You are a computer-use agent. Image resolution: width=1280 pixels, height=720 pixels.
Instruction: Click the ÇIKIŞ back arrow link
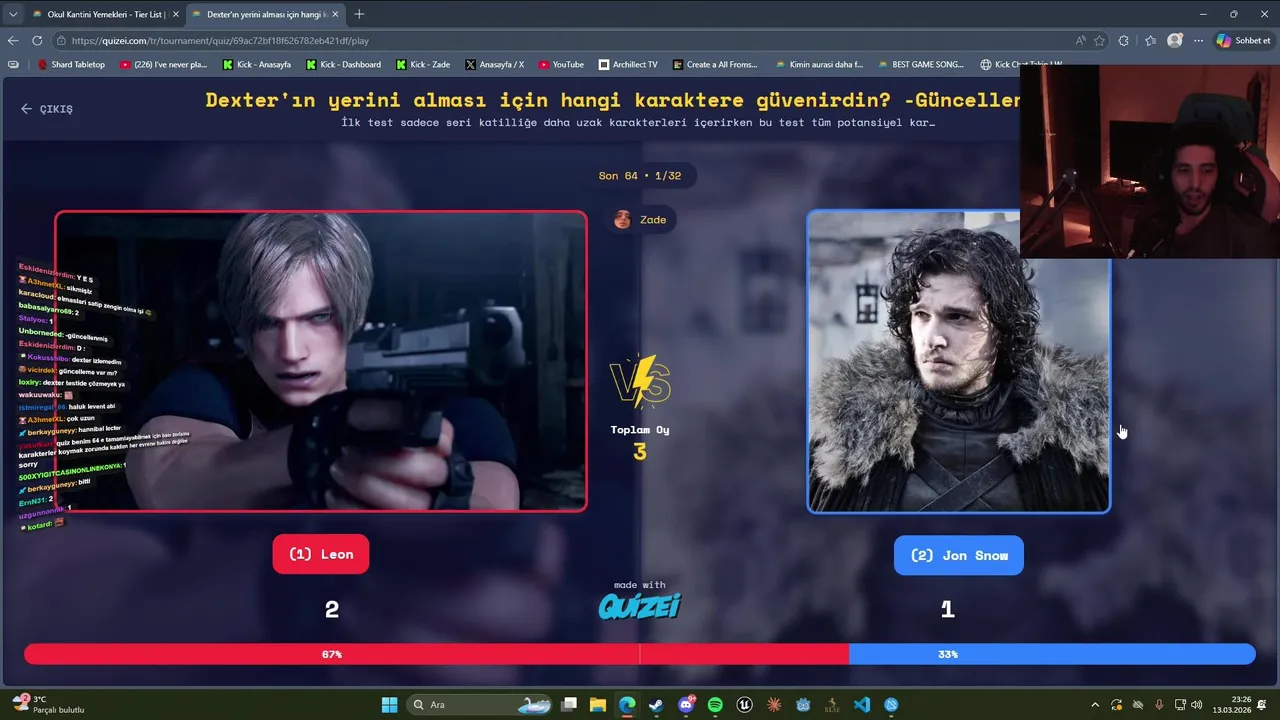tap(47, 109)
